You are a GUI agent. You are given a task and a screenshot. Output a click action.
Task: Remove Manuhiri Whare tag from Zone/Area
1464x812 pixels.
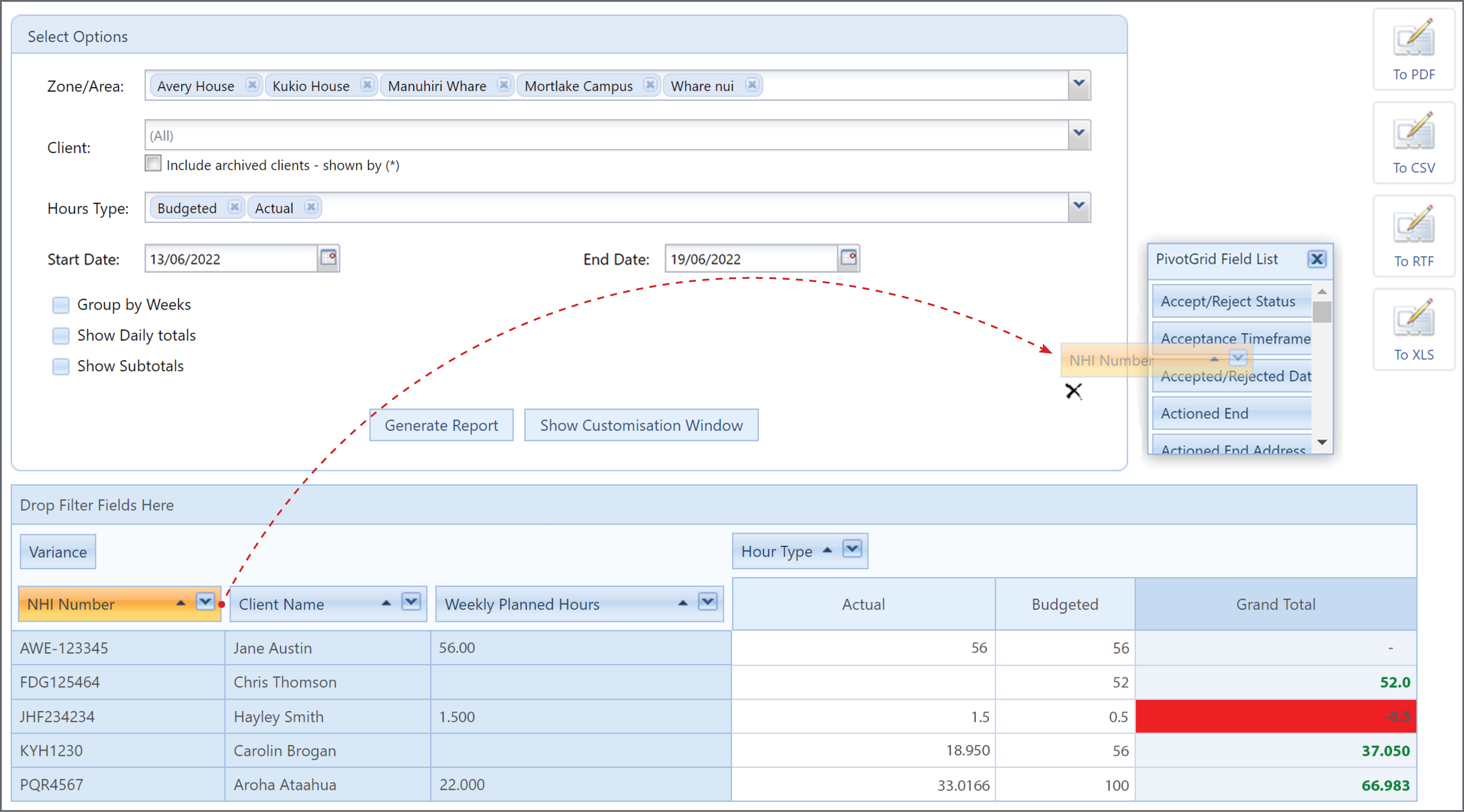click(x=503, y=85)
